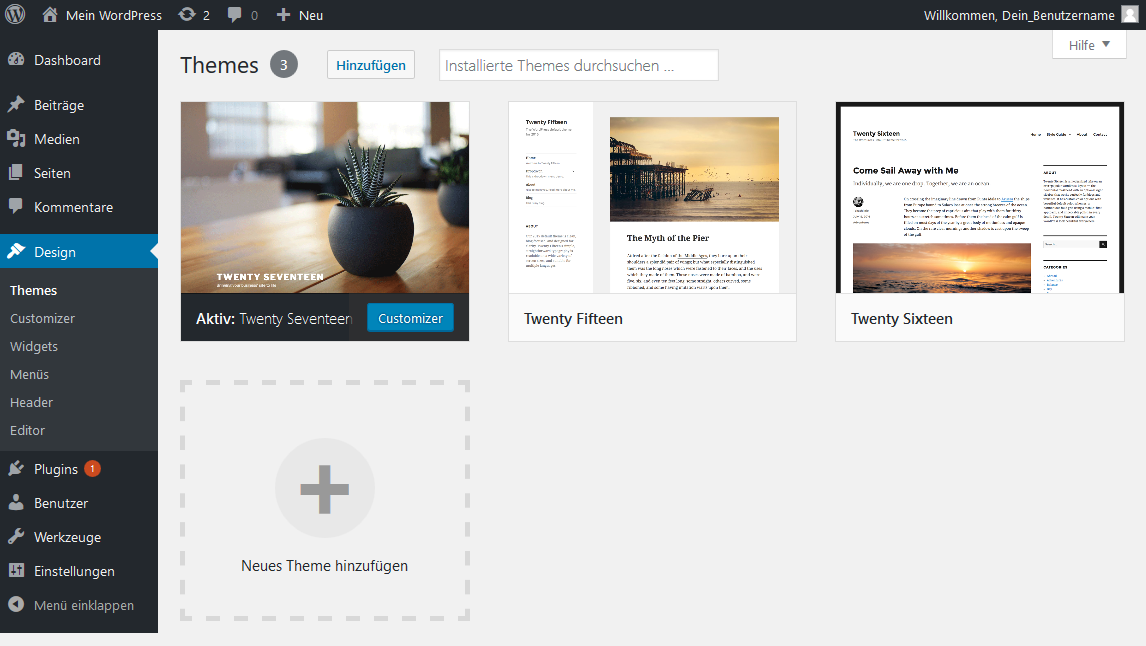Open the Dashboard menu item
The width and height of the screenshot is (1146, 646).
(79, 60)
